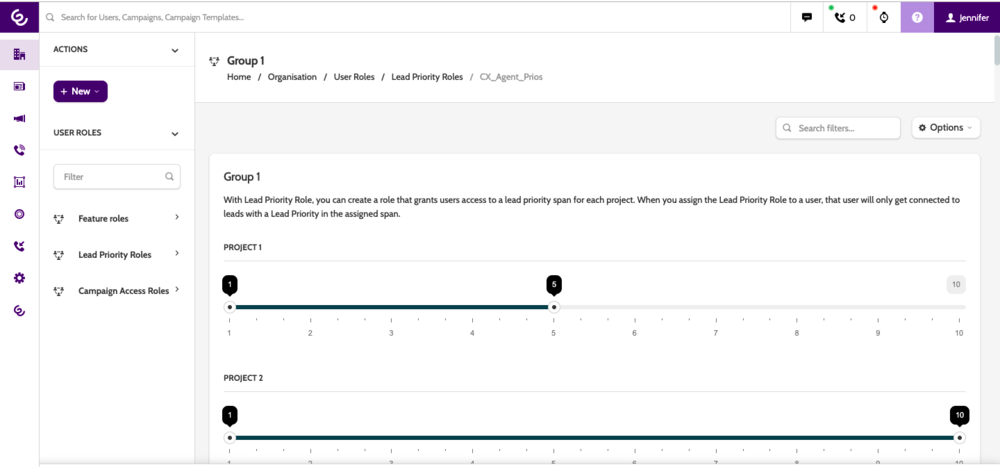The image size is (1000, 467).
Task: Click the magnifier icon in Filter box
Action: point(169,177)
